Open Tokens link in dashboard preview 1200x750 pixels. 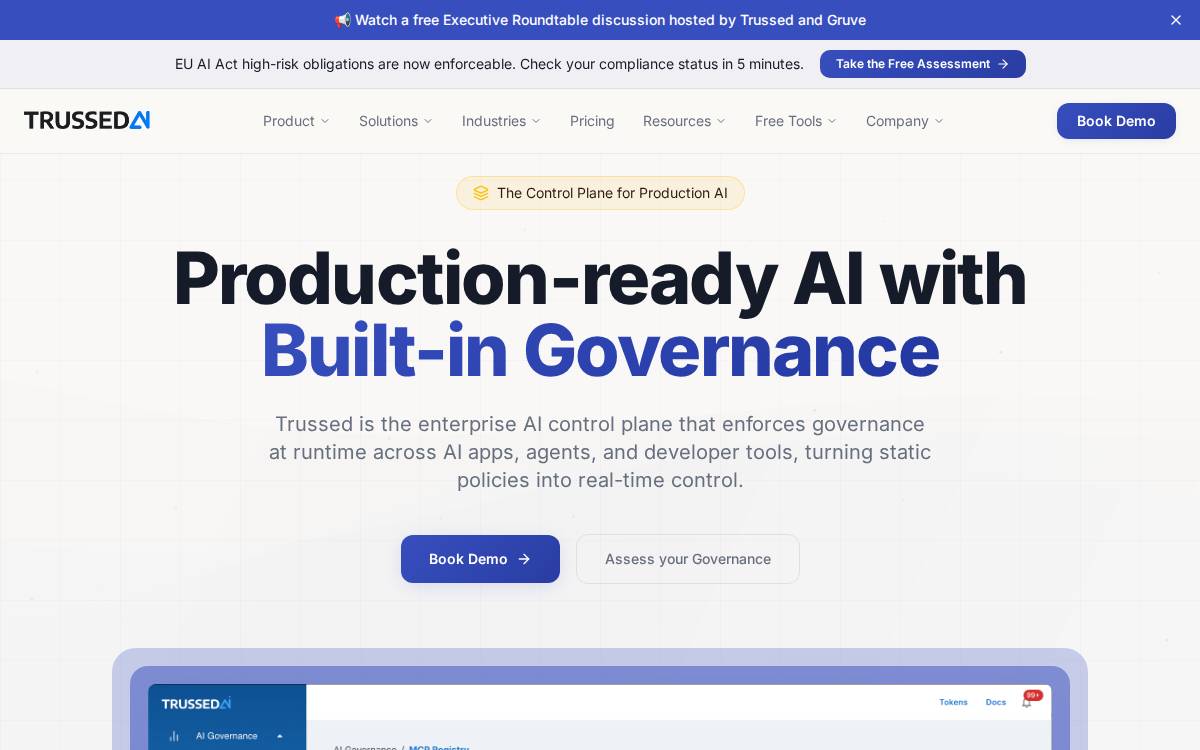953,702
